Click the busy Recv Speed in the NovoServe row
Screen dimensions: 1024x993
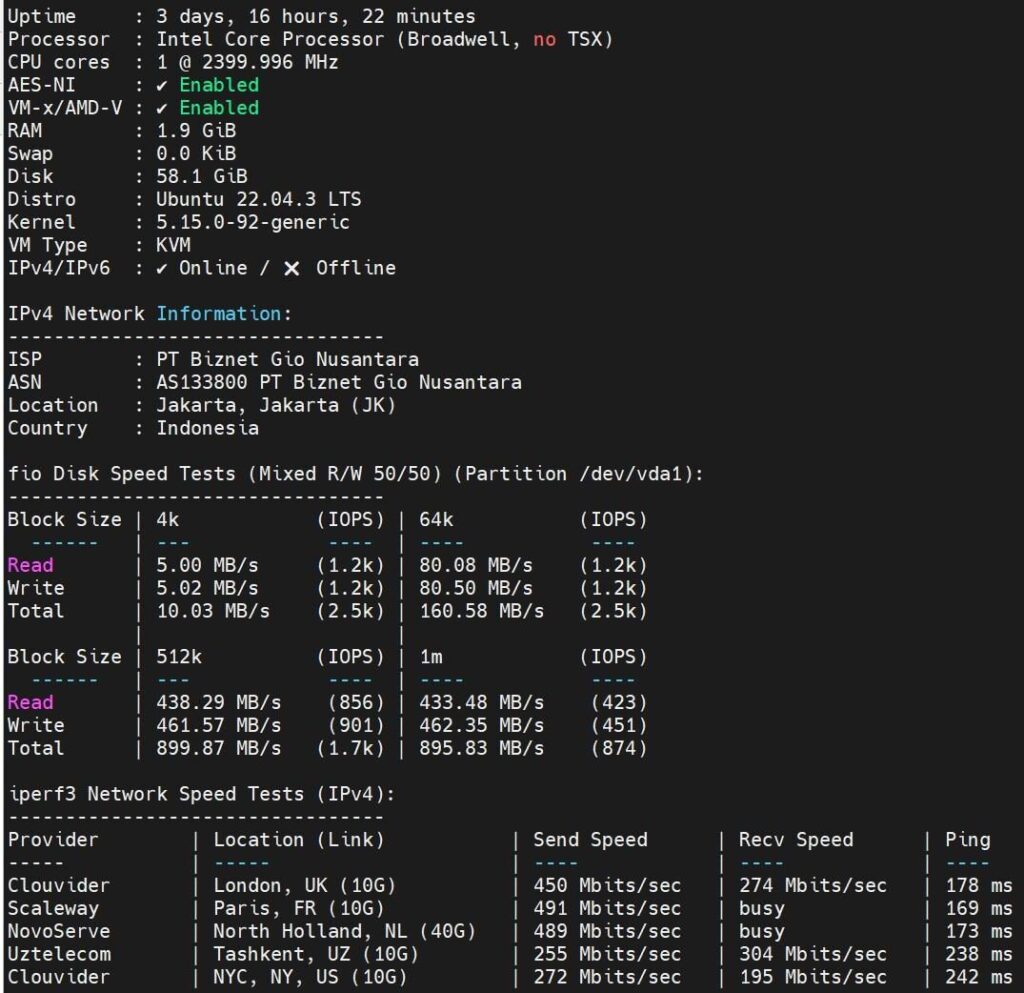[x=762, y=931]
